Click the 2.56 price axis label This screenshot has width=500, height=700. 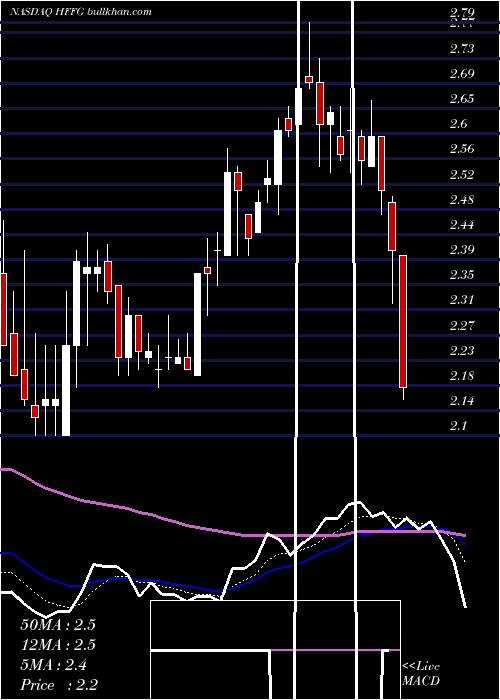pyautogui.click(x=462, y=149)
